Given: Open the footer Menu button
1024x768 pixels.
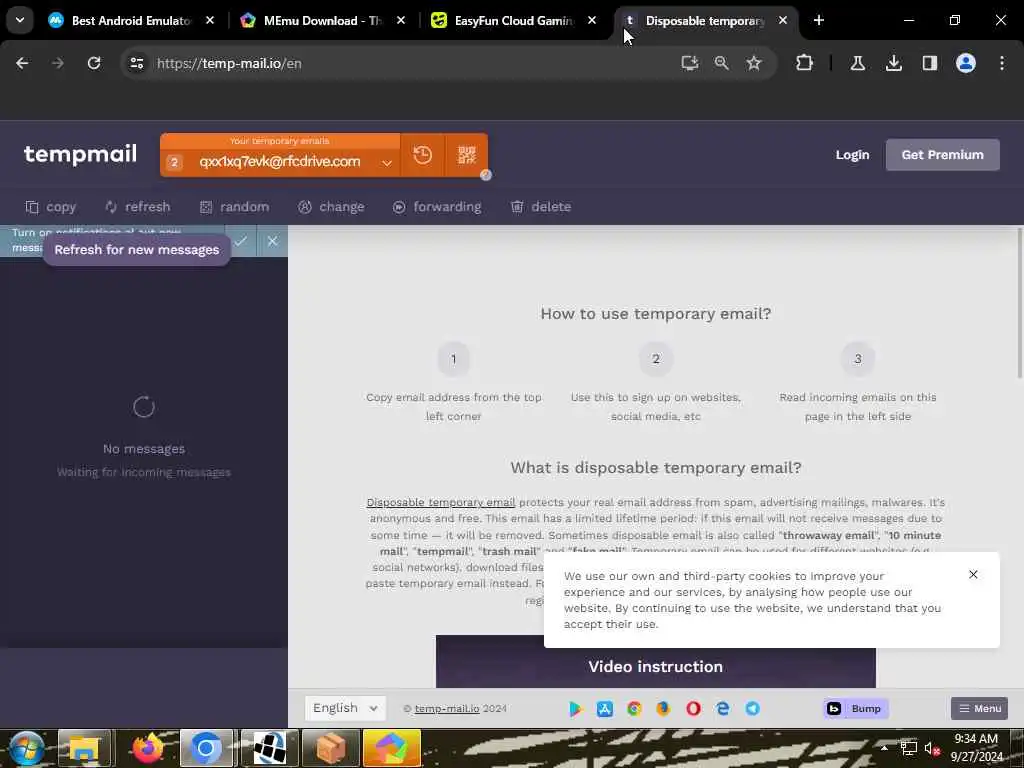Looking at the screenshot, I should point(979,709).
